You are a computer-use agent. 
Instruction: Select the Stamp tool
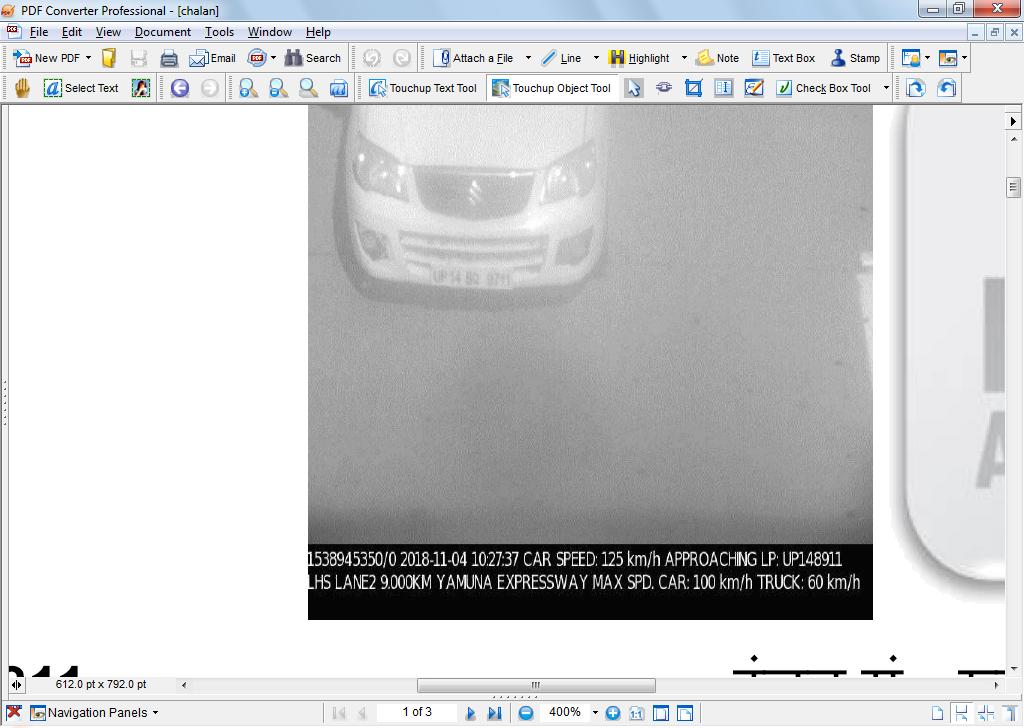point(856,58)
